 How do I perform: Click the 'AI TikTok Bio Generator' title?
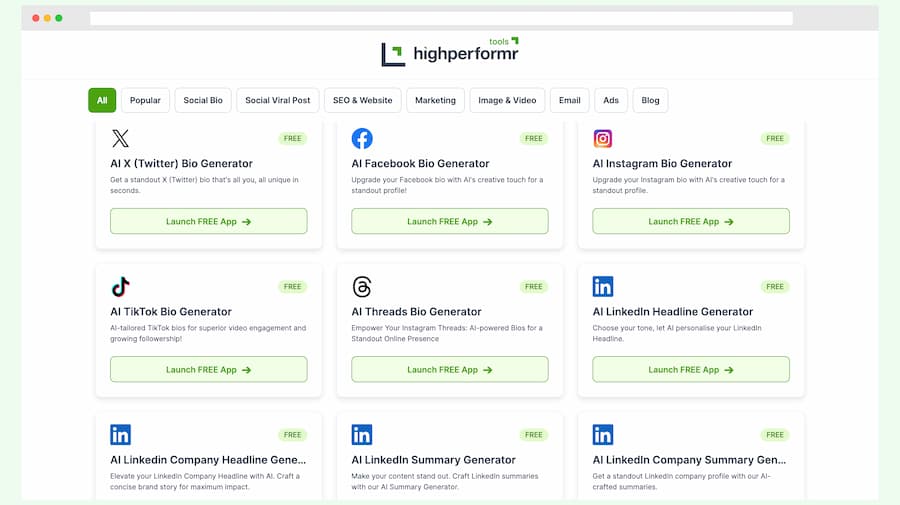click(x=171, y=312)
